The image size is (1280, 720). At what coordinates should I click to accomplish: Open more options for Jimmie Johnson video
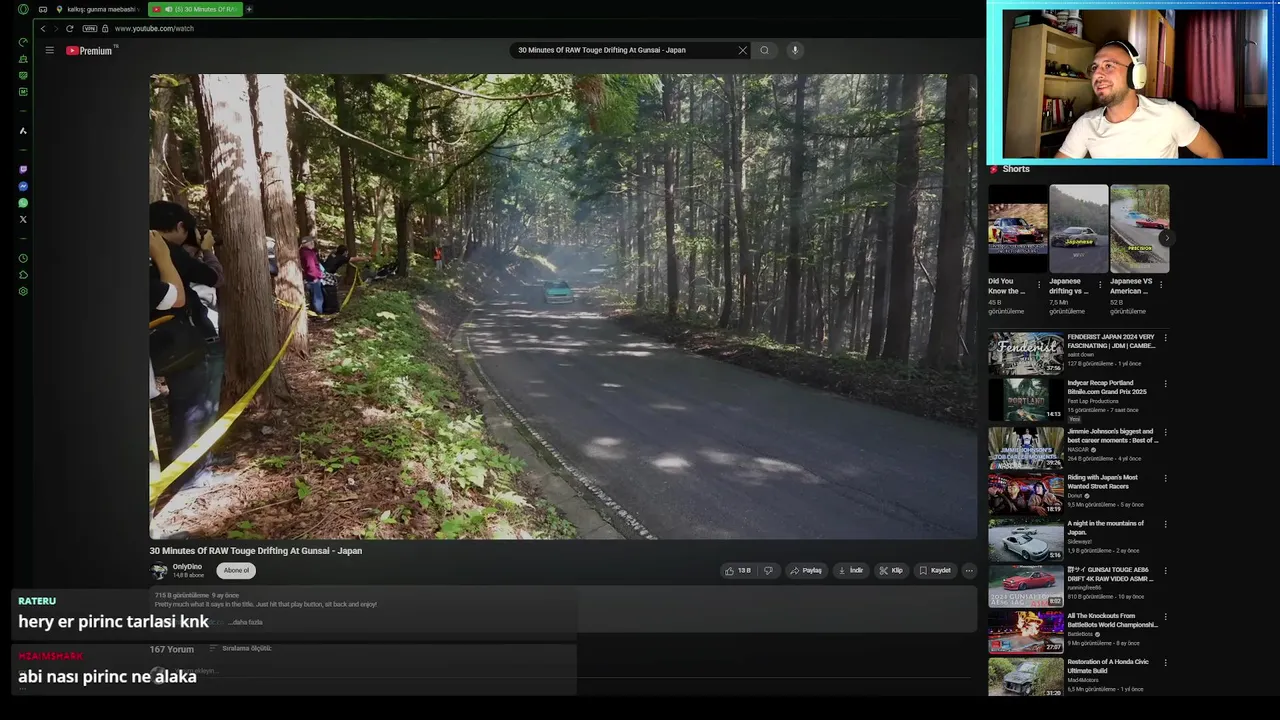tap(1165, 432)
